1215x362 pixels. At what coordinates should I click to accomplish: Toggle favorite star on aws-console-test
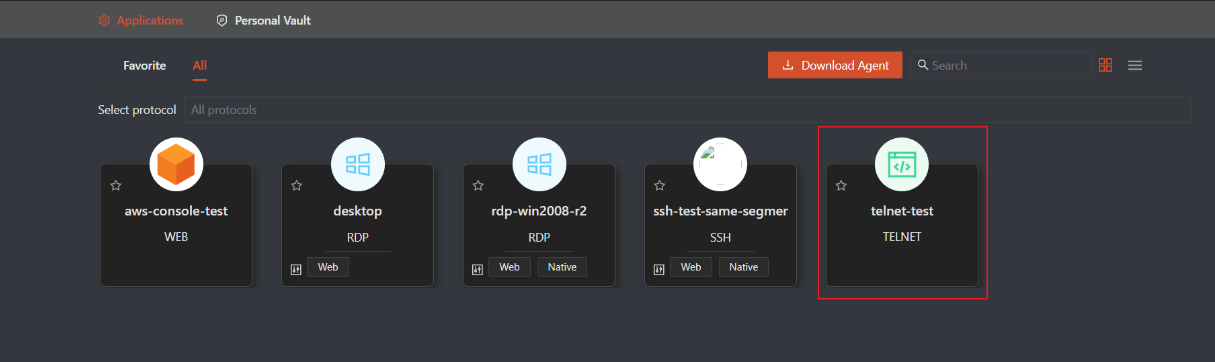116,185
